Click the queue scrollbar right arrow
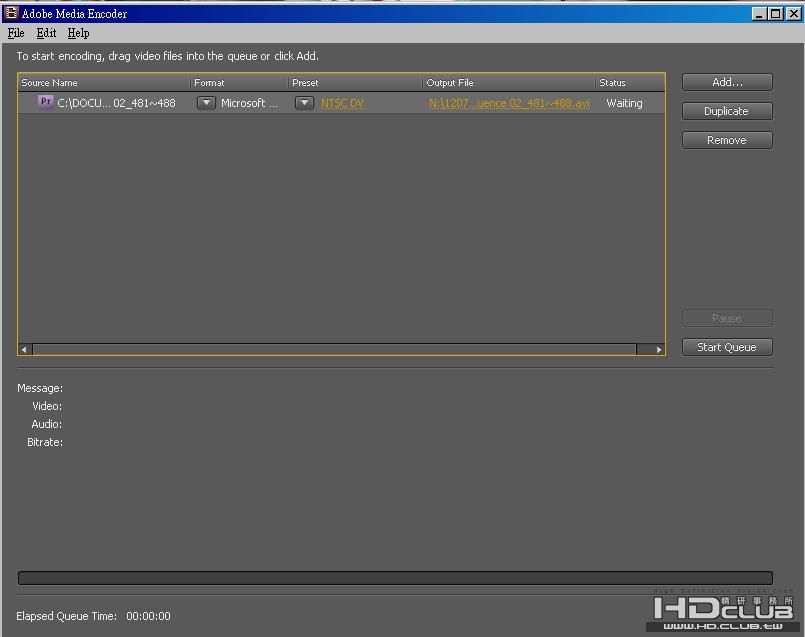 [659, 350]
